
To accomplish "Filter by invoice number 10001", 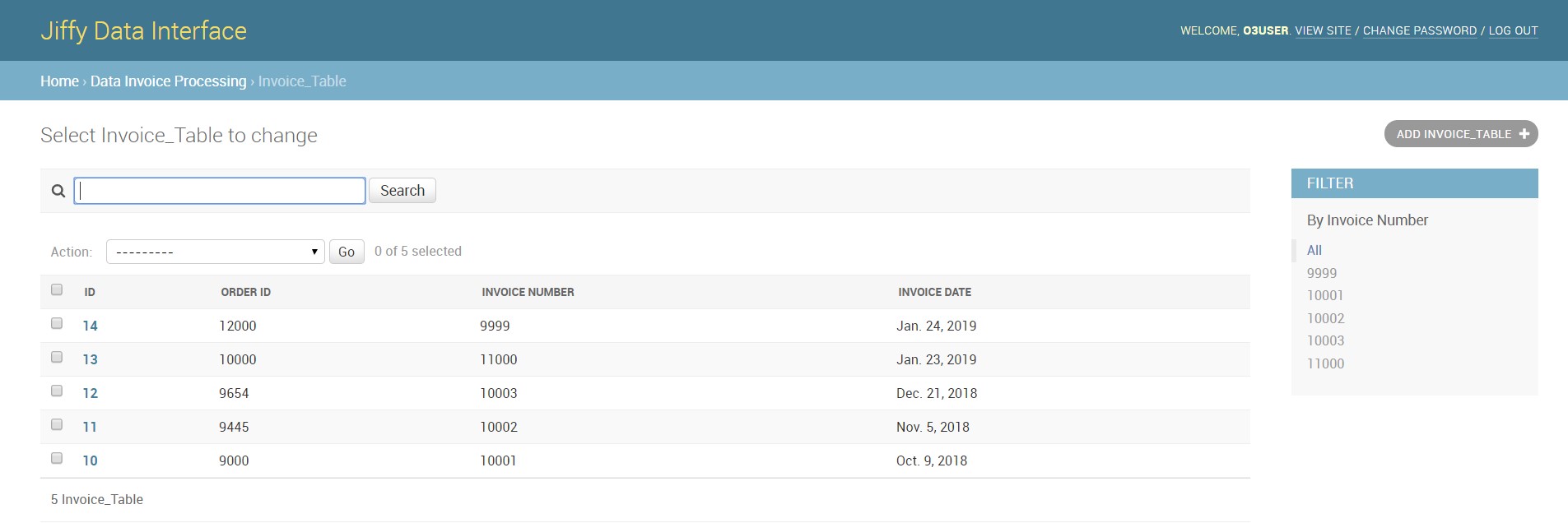I will click(1325, 295).
